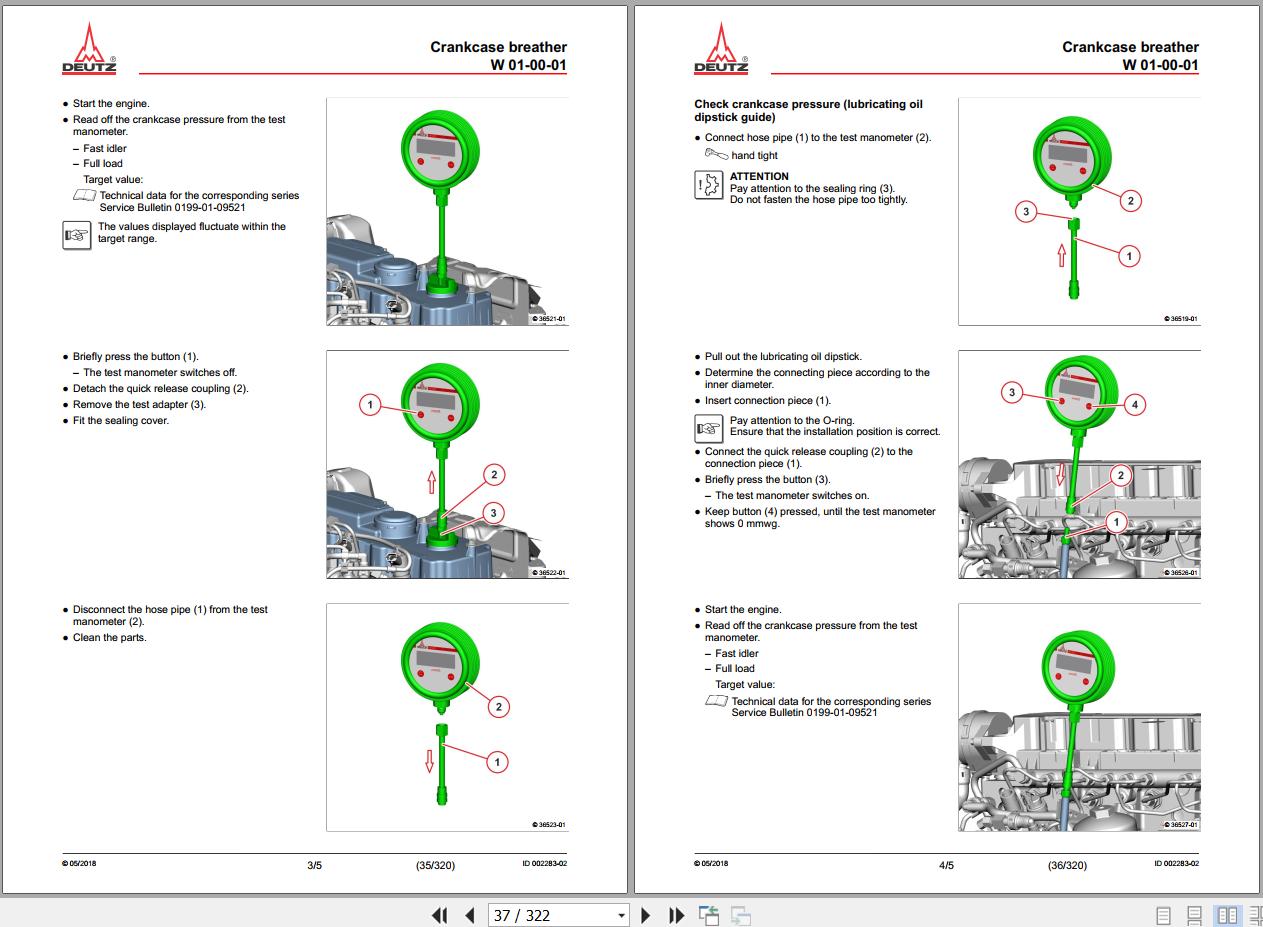
Task: Switch to continuous page view
Action: click(x=1194, y=915)
